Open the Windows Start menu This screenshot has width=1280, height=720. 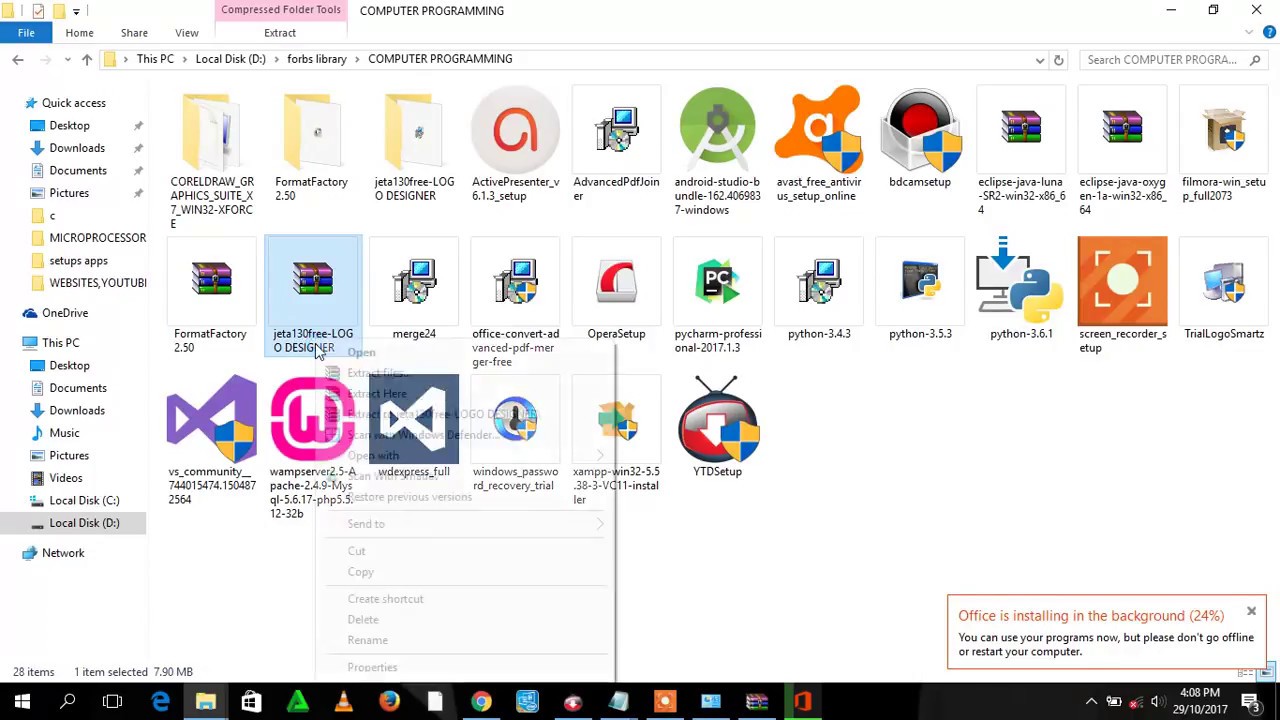[x=22, y=702]
